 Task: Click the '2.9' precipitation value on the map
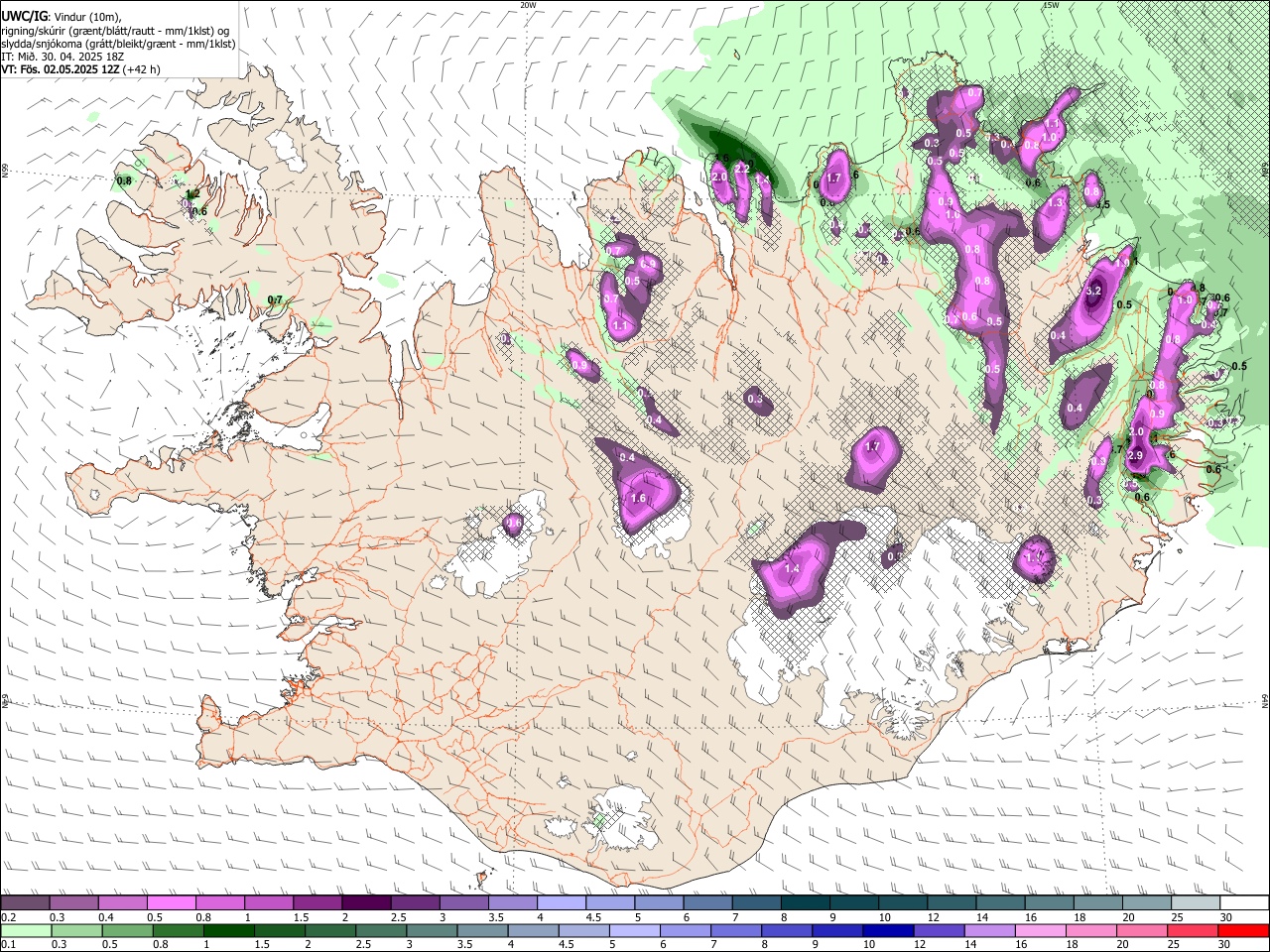pos(1136,455)
